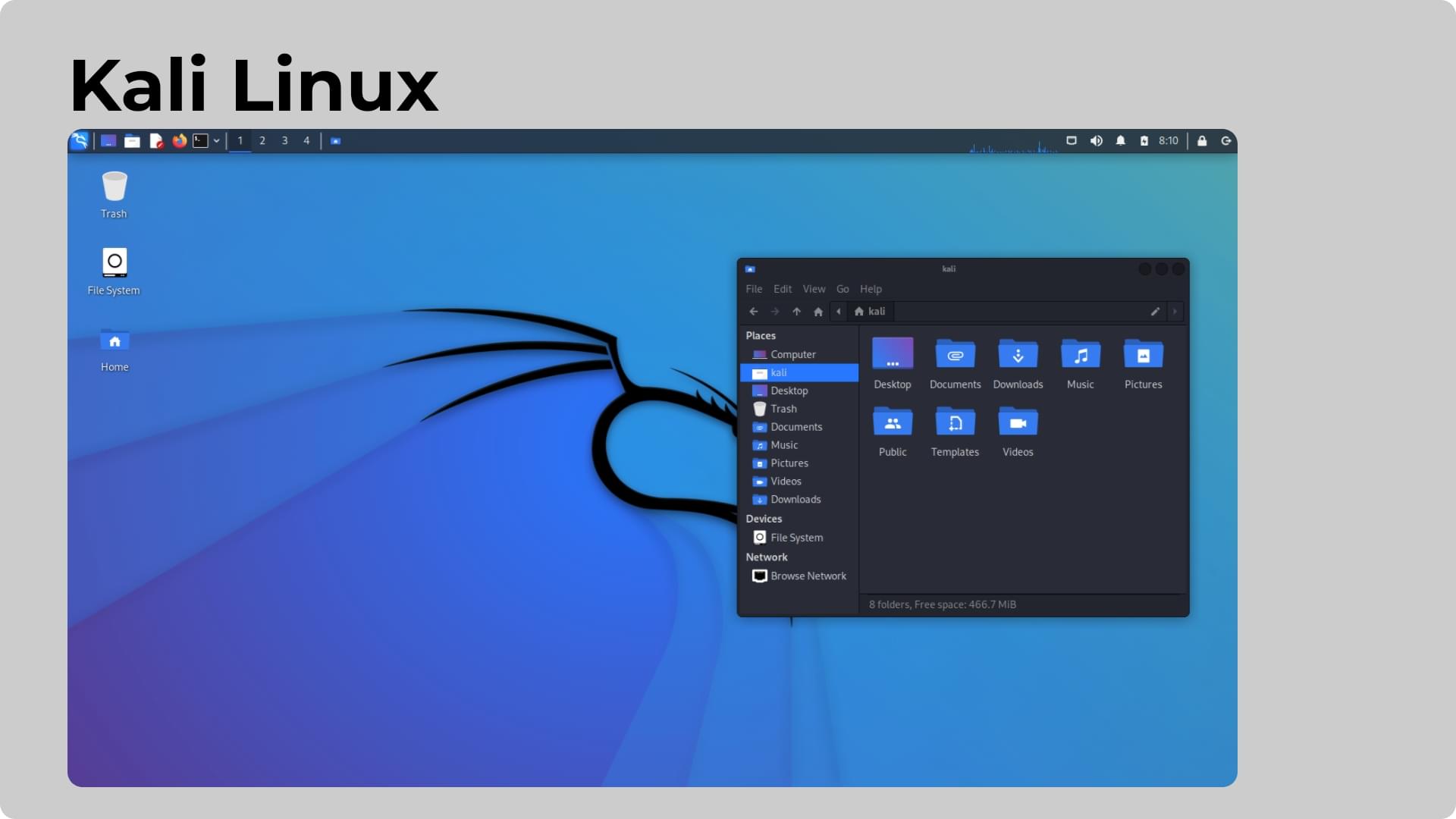Switch to workspace 4

click(306, 141)
